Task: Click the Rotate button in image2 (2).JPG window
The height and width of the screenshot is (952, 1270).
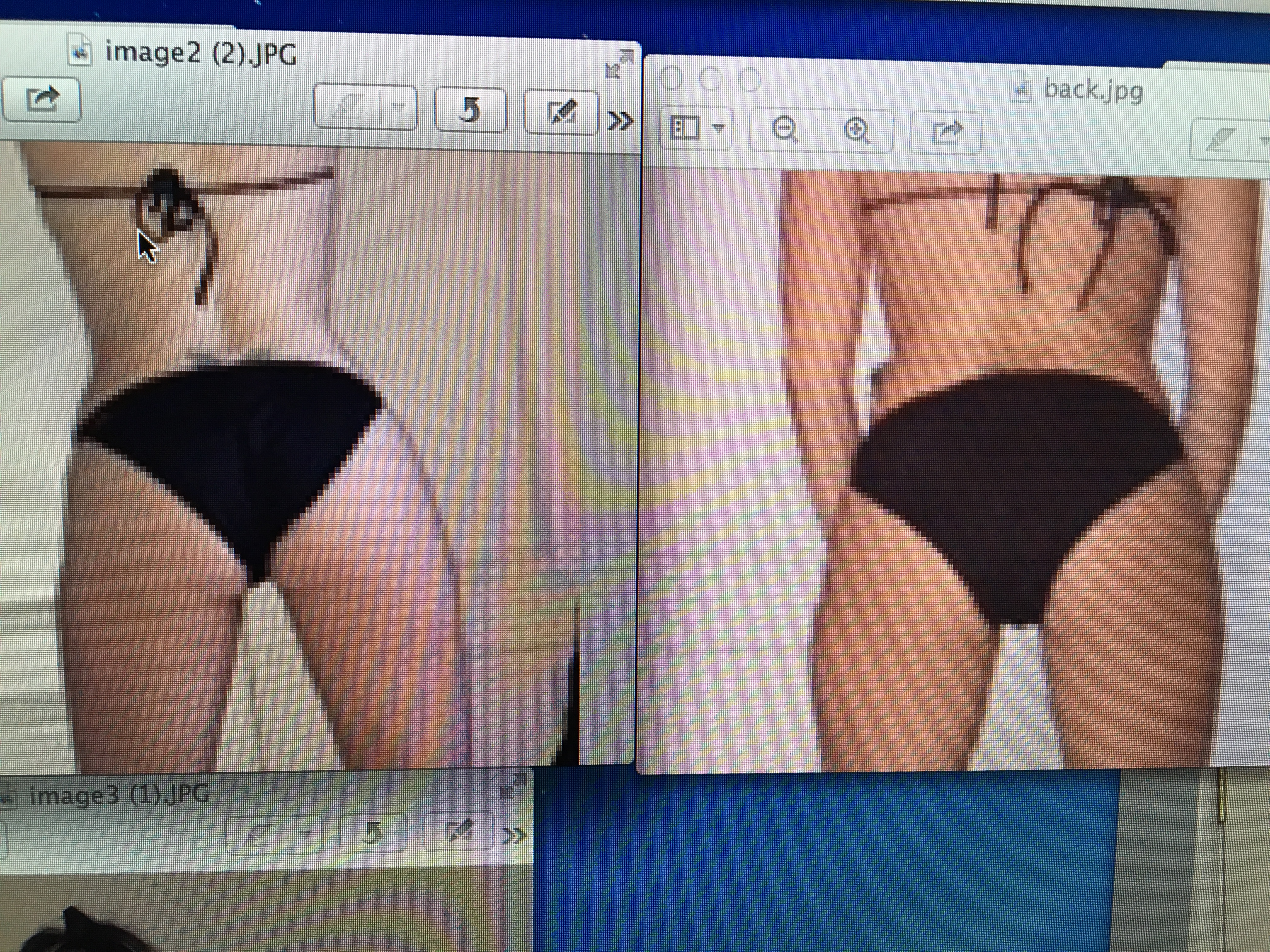Action: click(x=471, y=110)
